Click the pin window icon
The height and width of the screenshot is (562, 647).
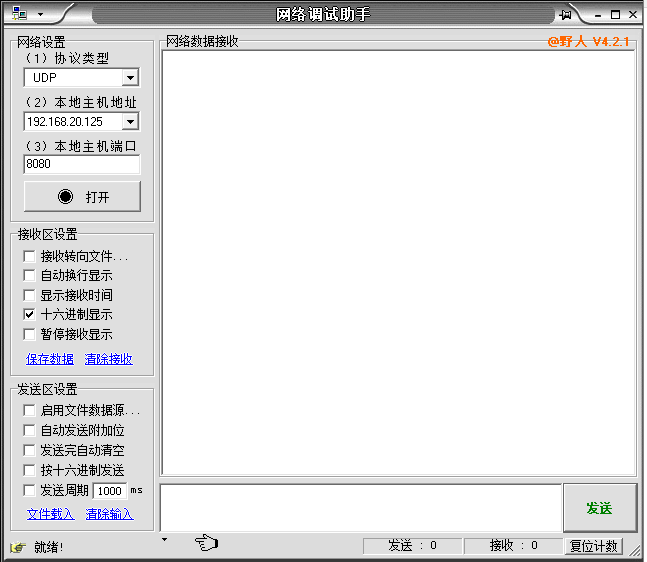point(566,15)
